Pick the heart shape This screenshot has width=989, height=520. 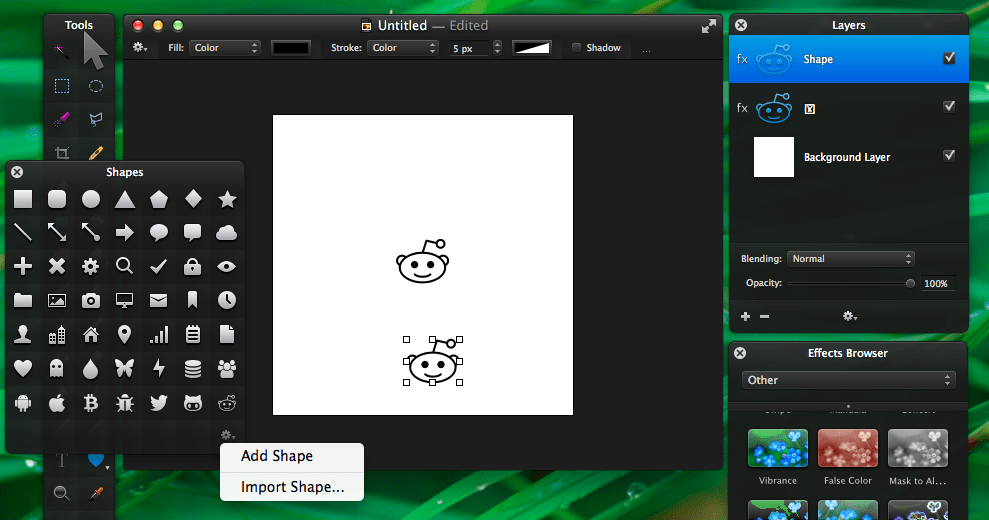click(x=23, y=368)
